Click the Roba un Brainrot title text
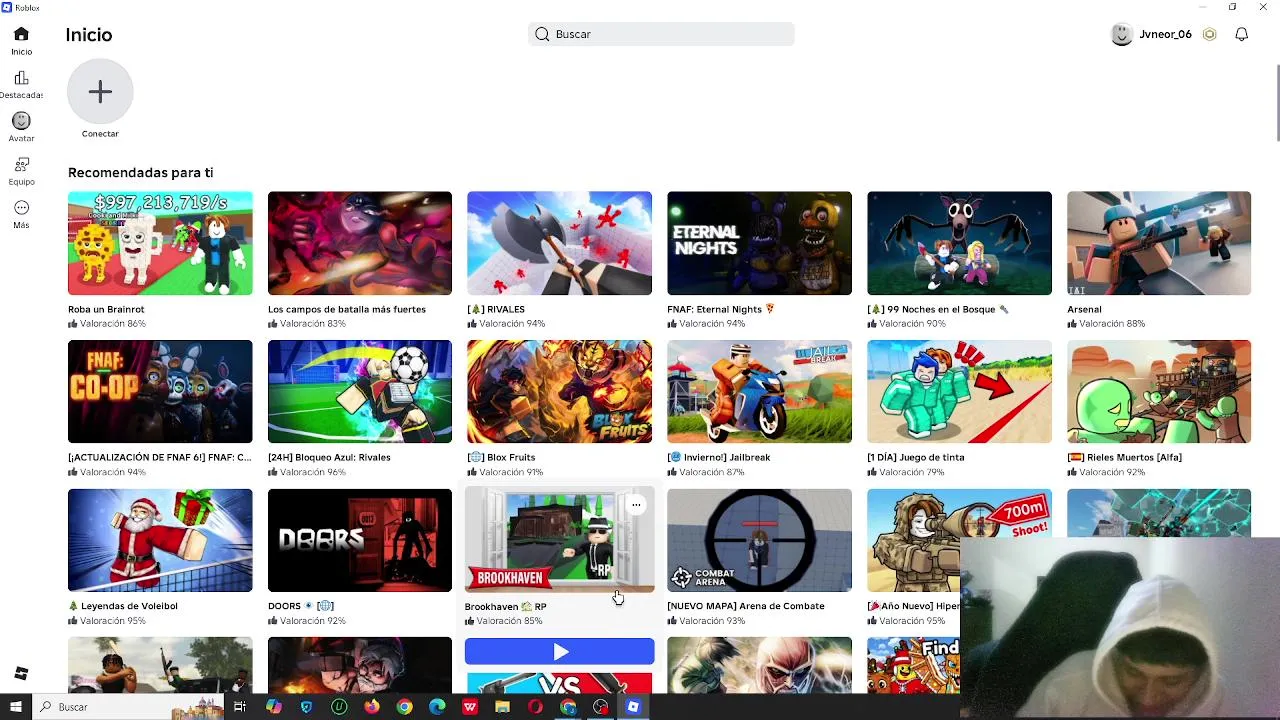 (x=106, y=309)
